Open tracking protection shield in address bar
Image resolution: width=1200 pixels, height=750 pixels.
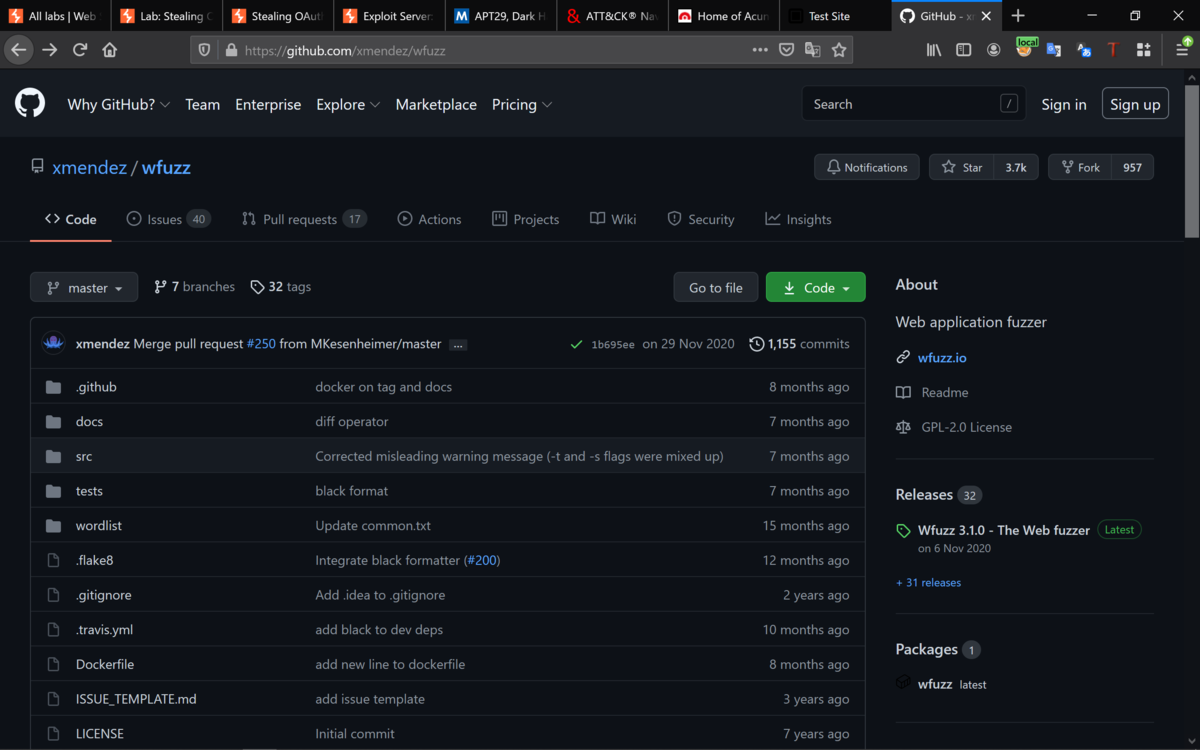tap(204, 50)
